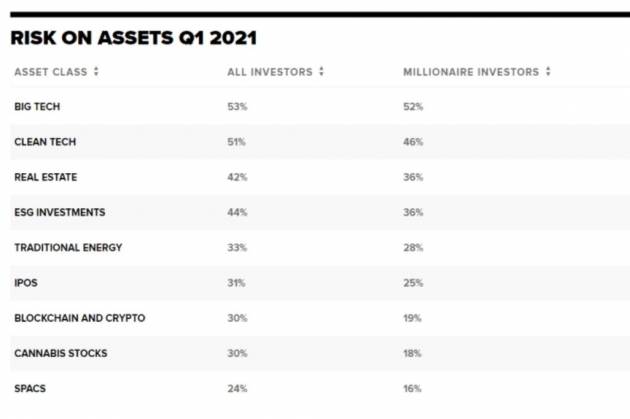Select the Traditional Energy row label

tap(68, 247)
